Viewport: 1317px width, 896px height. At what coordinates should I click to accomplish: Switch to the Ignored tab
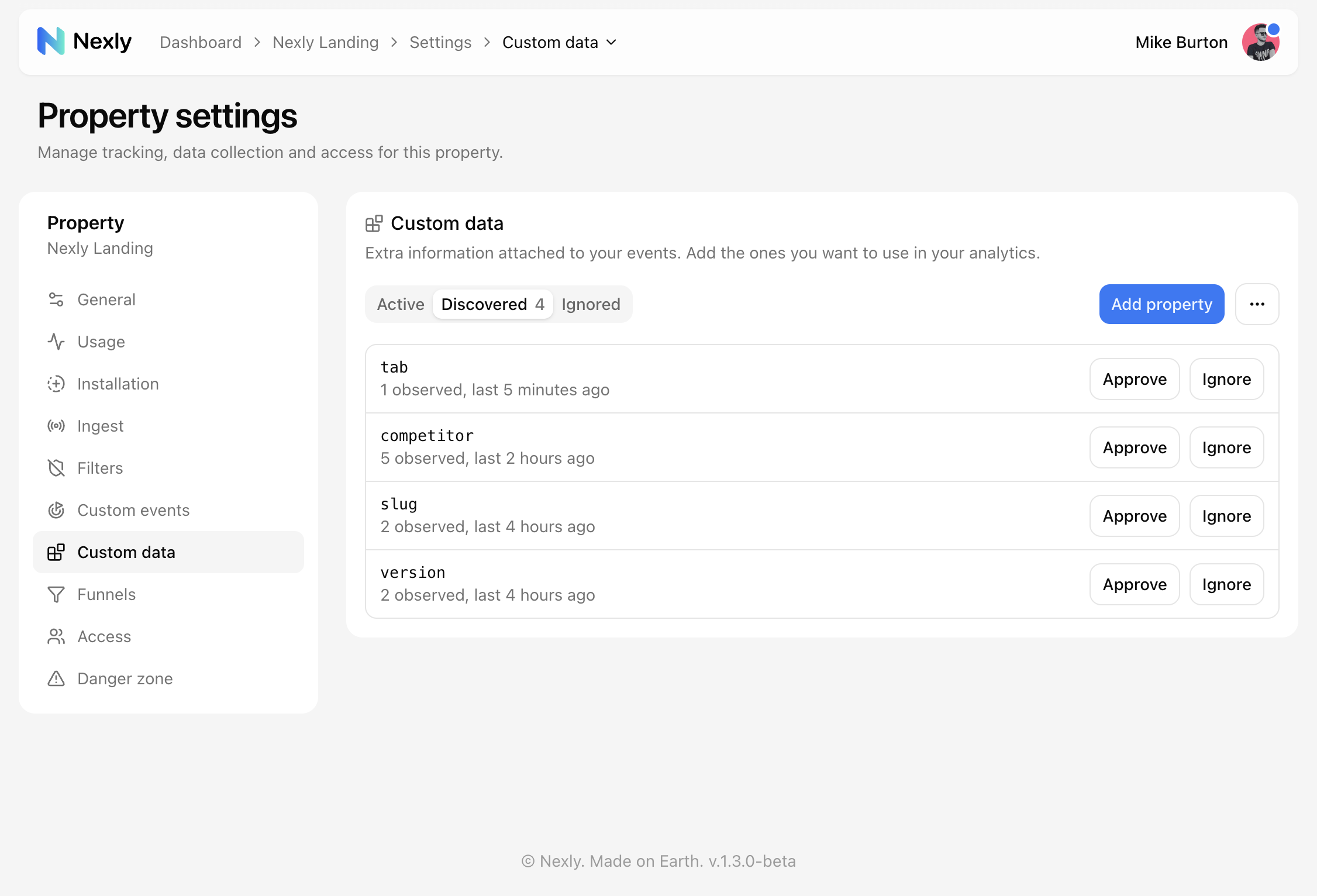coord(591,304)
